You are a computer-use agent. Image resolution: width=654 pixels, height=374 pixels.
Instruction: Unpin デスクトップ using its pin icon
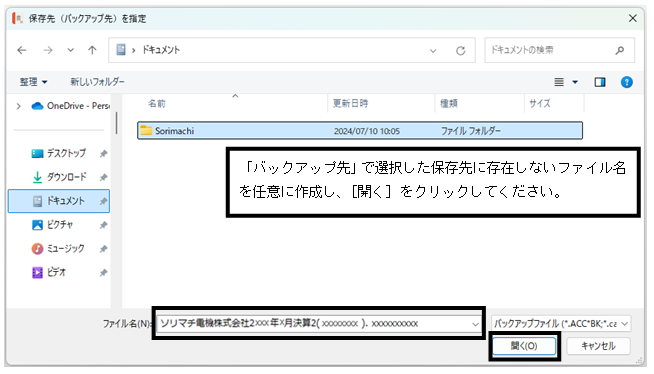103,154
